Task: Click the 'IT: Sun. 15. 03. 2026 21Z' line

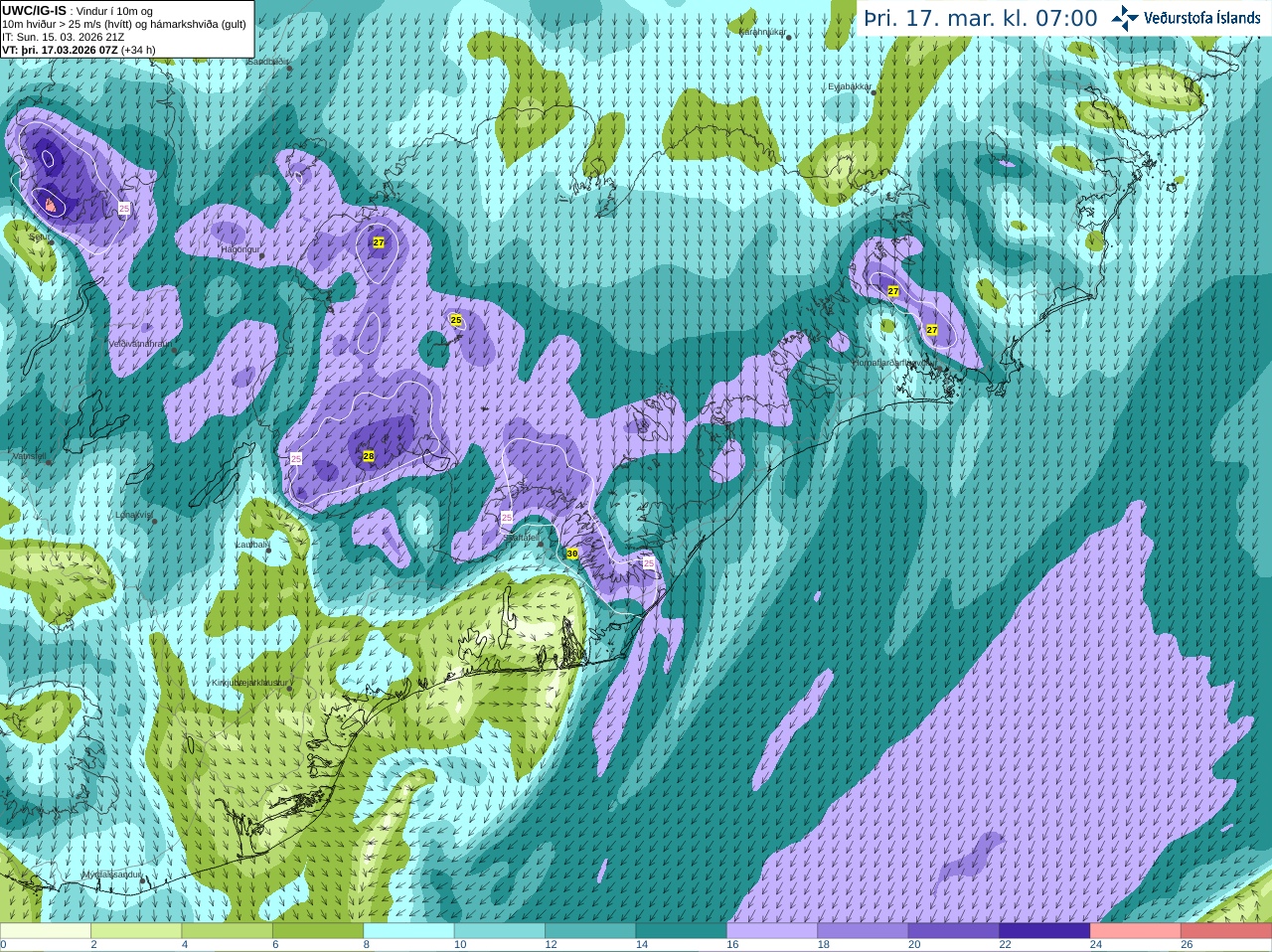Action: click(x=63, y=37)
